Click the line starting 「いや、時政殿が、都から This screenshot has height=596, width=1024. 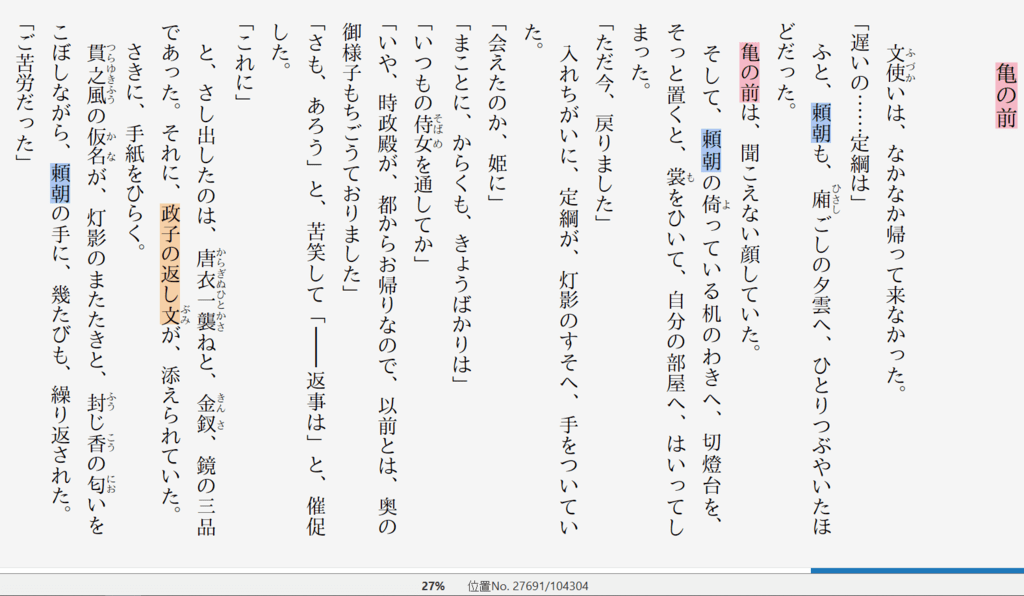[x=388, y=281]
